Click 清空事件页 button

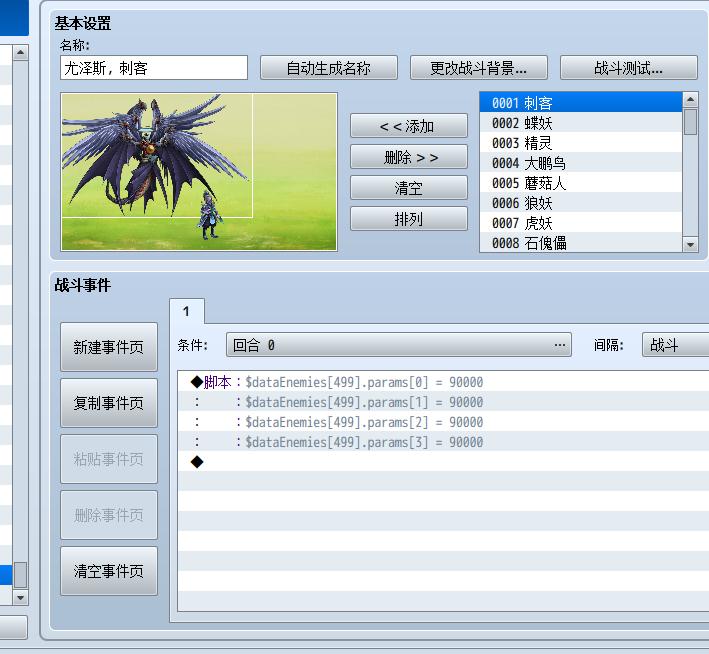tap(109, 571)
